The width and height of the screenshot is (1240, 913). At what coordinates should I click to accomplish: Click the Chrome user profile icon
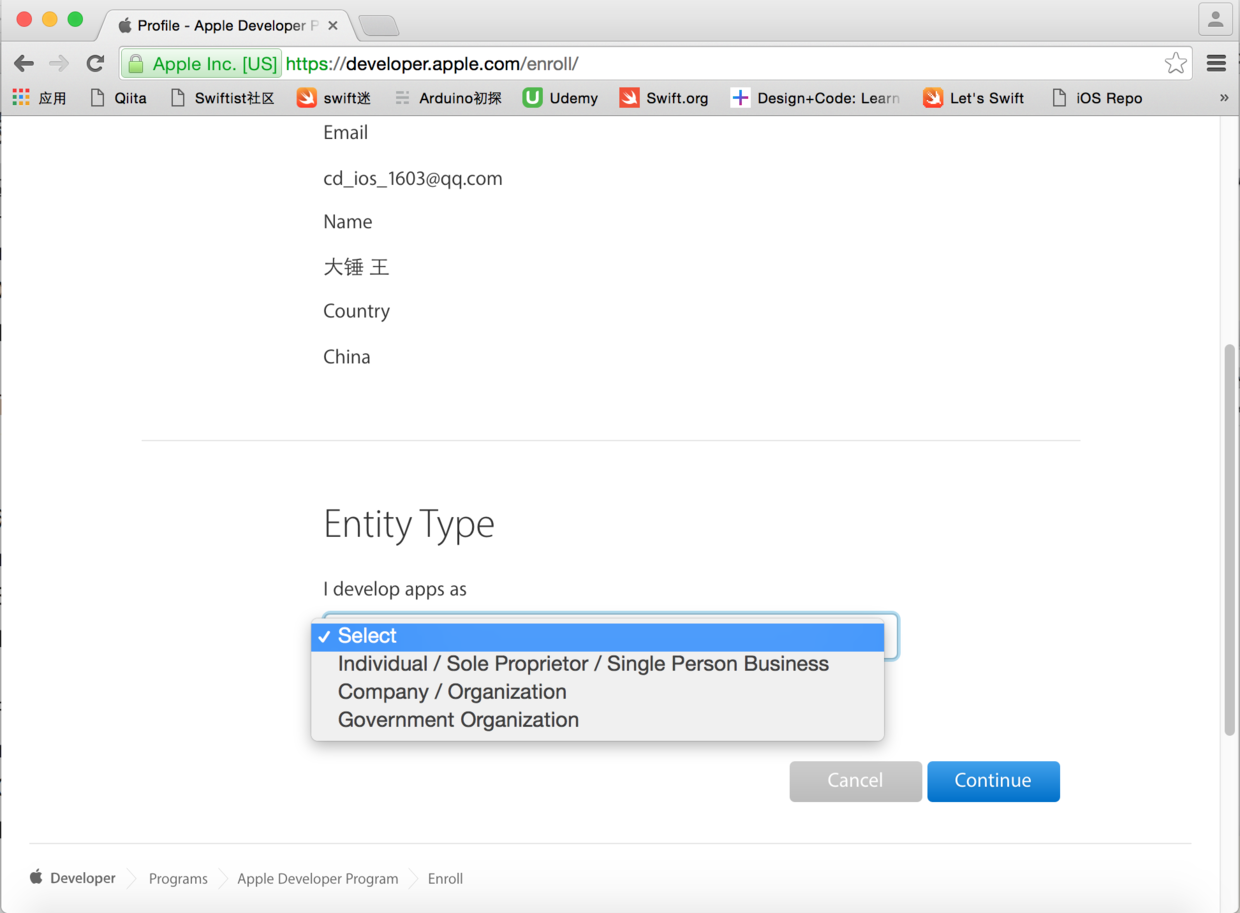click(x=1216, y=20)
